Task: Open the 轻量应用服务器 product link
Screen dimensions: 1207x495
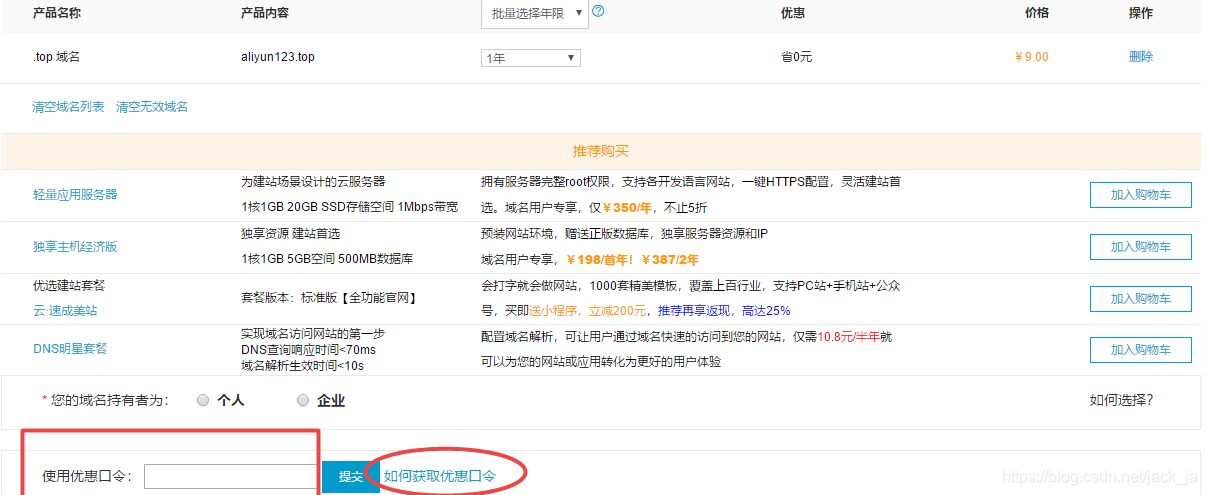Action: 75,195
